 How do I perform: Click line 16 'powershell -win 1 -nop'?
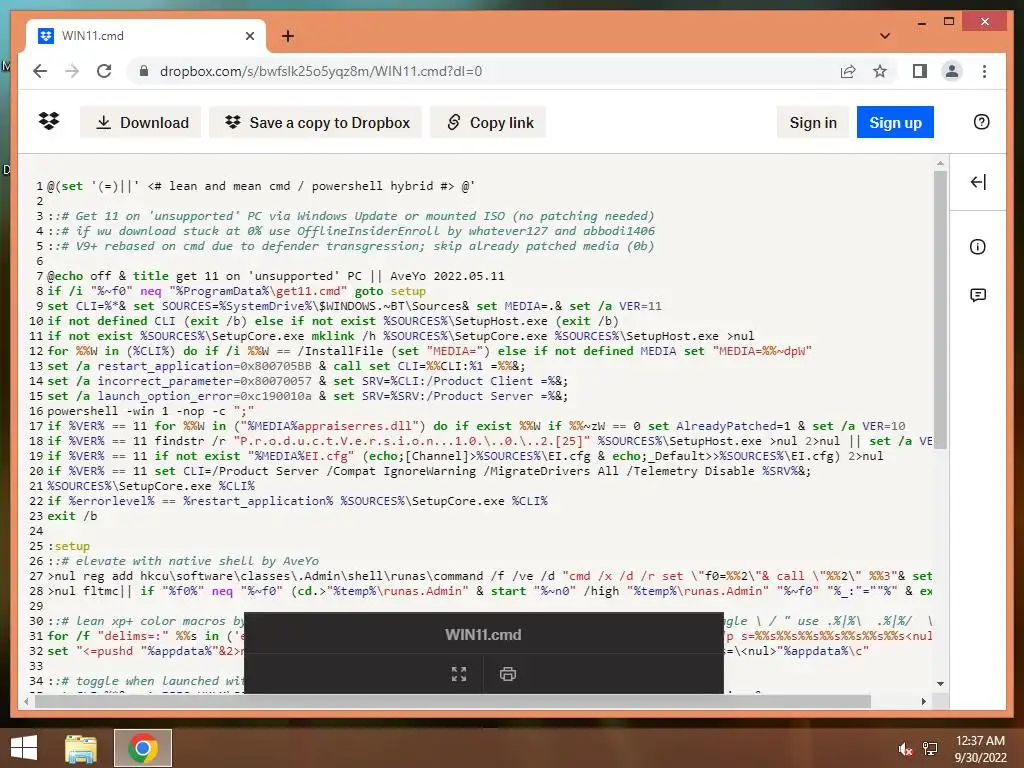tap(150, 411)
